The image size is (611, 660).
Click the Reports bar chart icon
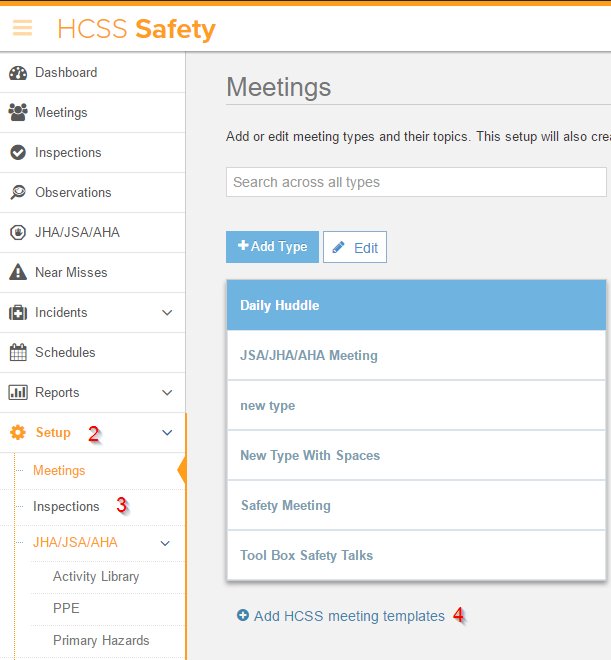18,393
